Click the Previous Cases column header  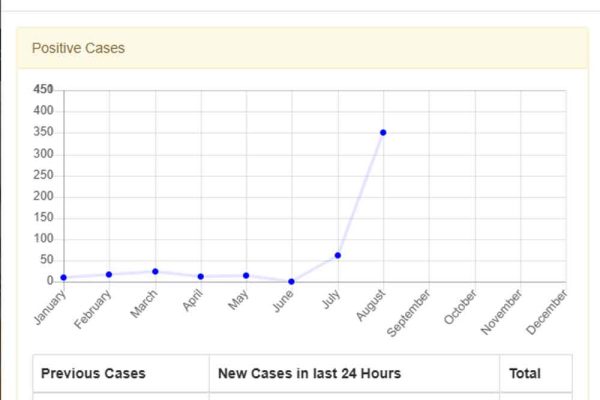(x=93, y=373)
